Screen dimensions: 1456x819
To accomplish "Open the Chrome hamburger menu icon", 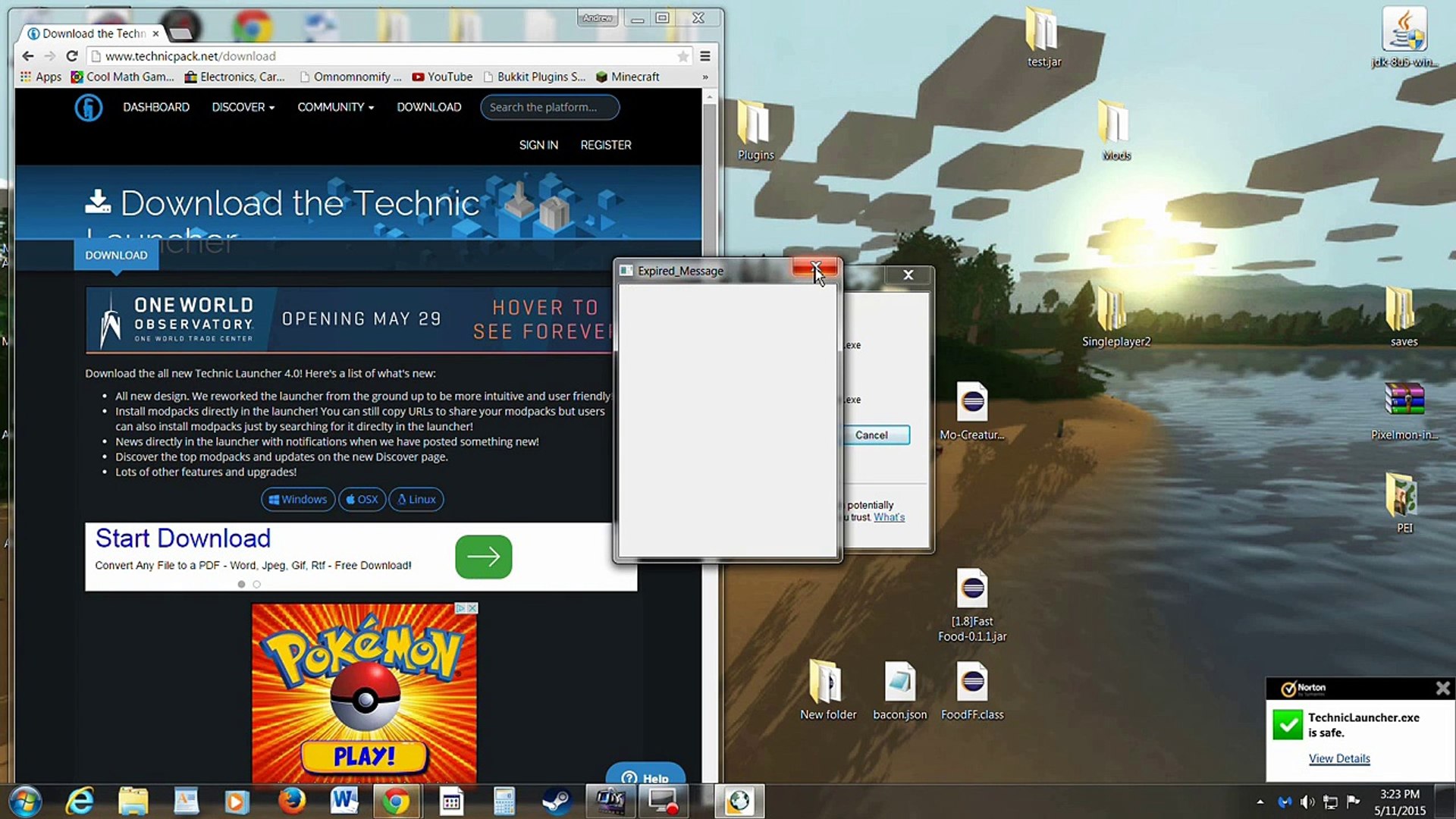I will point(704,56).
